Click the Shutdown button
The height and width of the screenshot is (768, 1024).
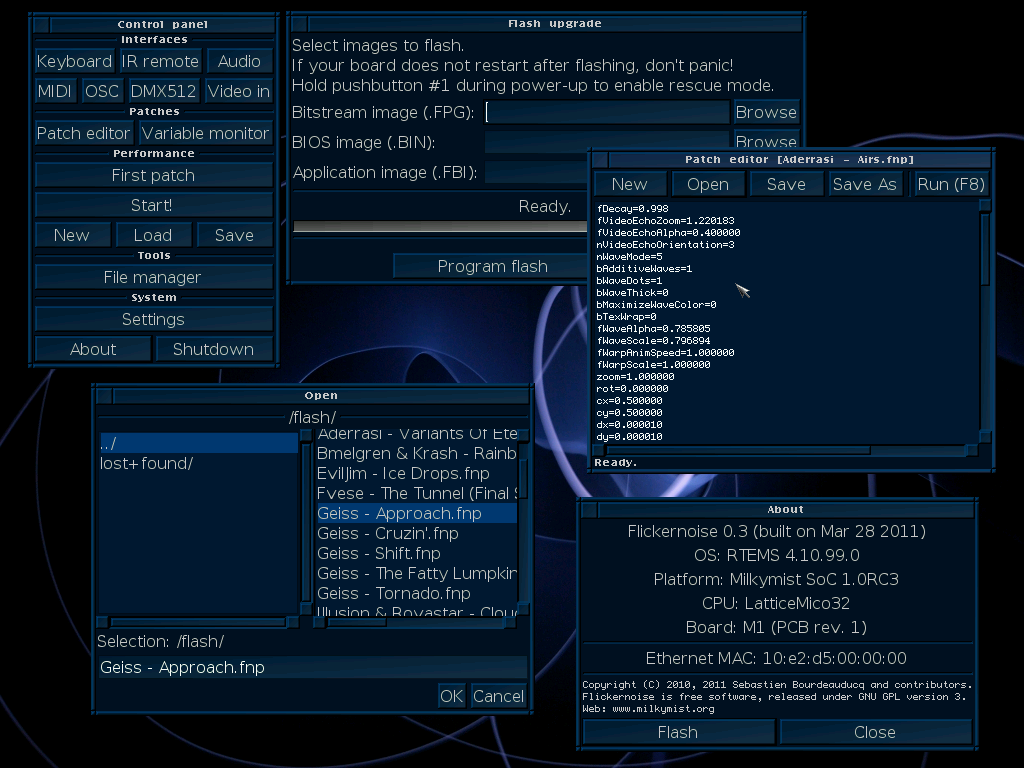click(213, 349)
